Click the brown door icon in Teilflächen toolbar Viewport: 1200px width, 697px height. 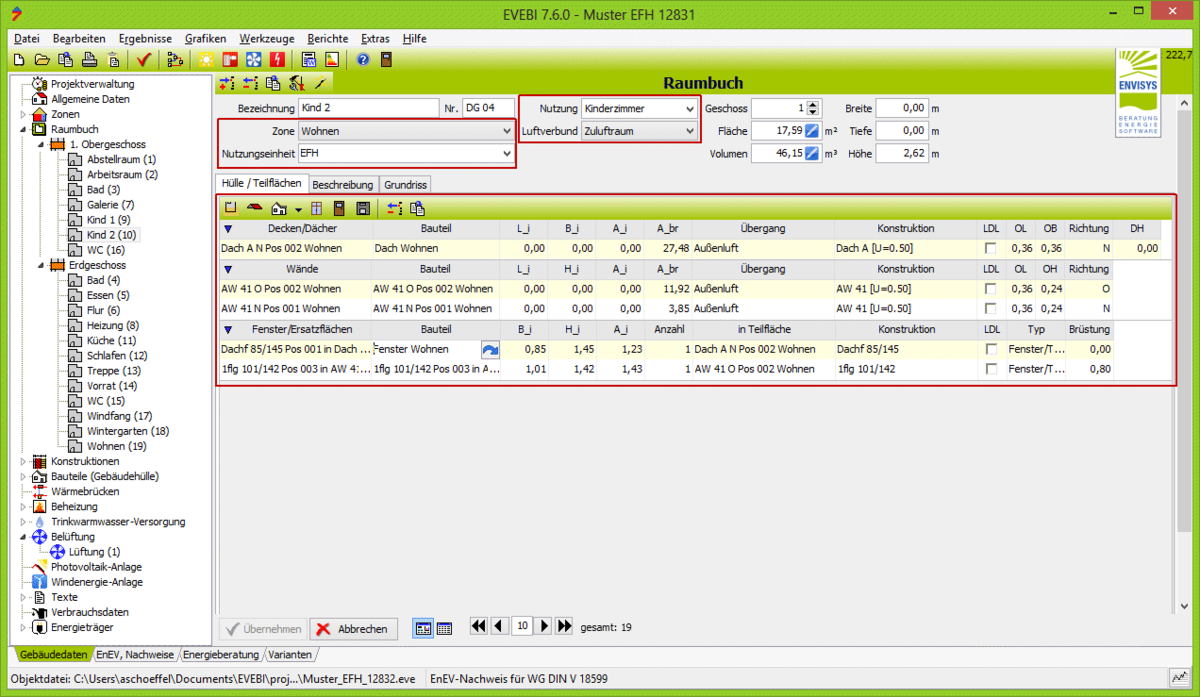pos(340,209)
